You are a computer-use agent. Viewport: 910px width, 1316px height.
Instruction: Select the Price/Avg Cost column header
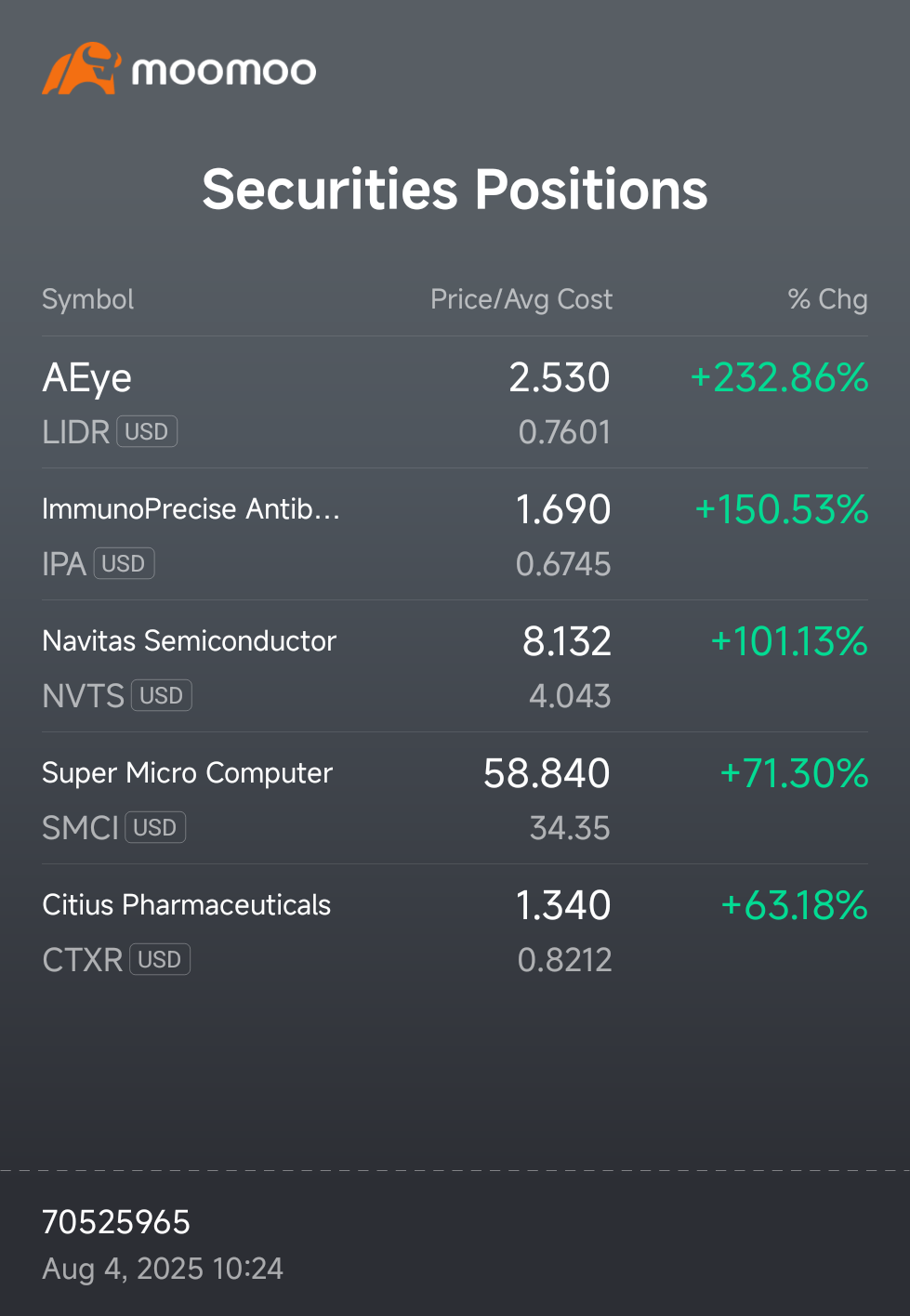(x=521, y=299)
